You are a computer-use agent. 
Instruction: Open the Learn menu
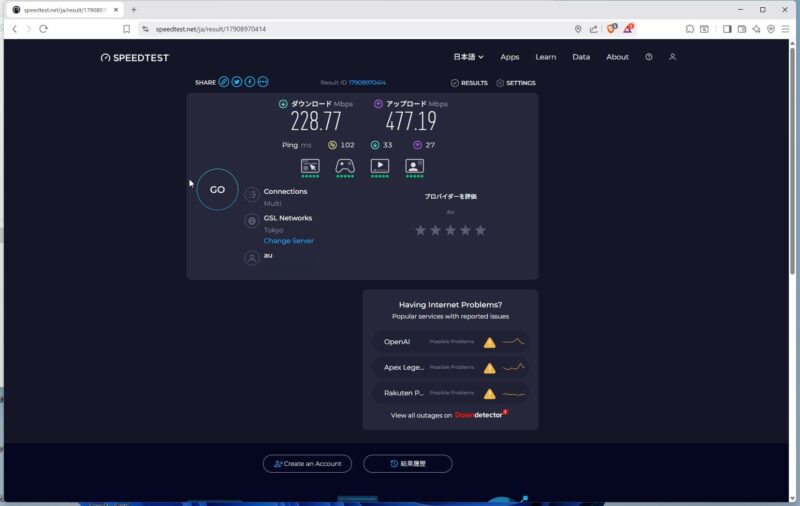point(545,57)
